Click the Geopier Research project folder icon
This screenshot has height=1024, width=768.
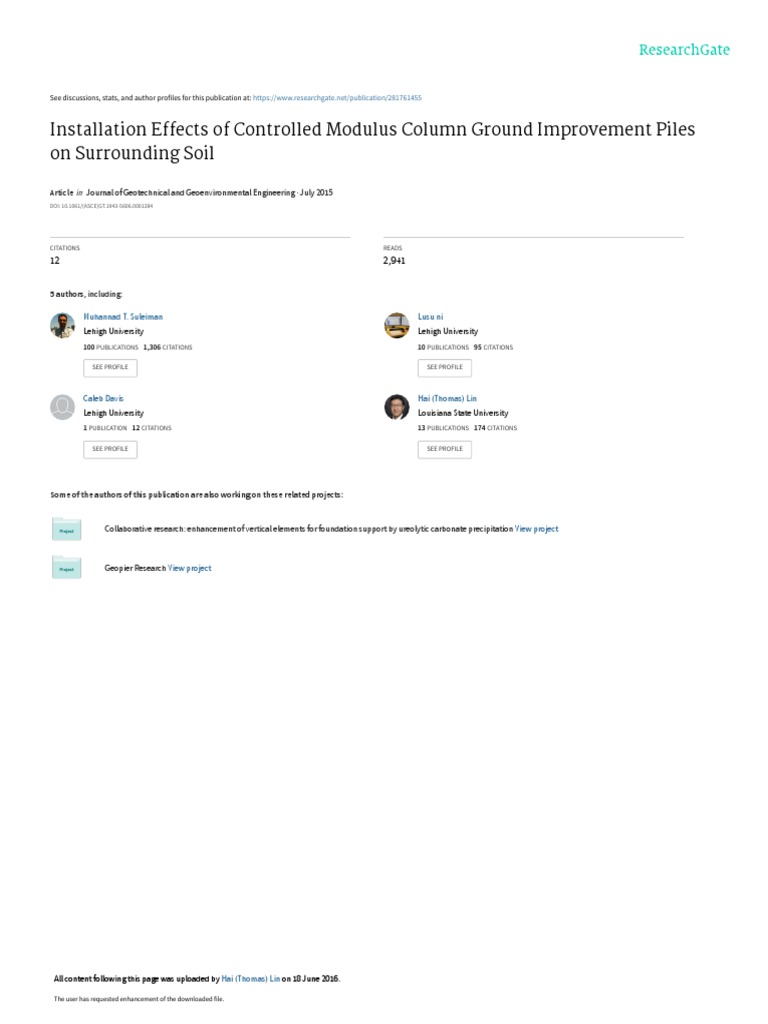point(66,568)
